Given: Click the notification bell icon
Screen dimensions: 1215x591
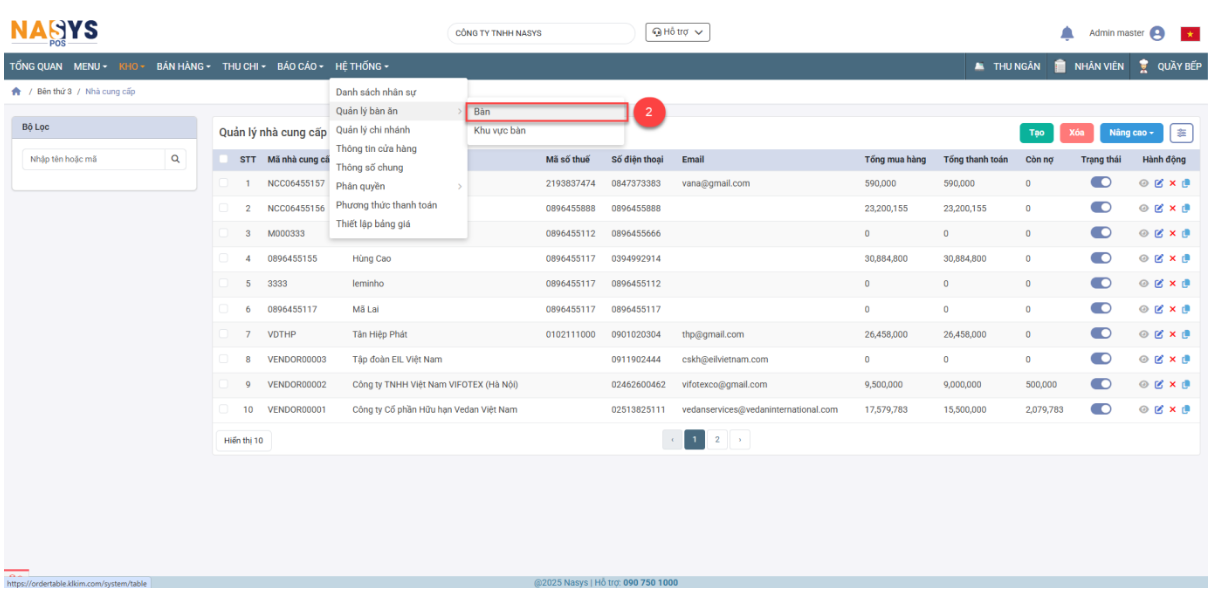Looking at the screenshot, I should point(1067,33).
